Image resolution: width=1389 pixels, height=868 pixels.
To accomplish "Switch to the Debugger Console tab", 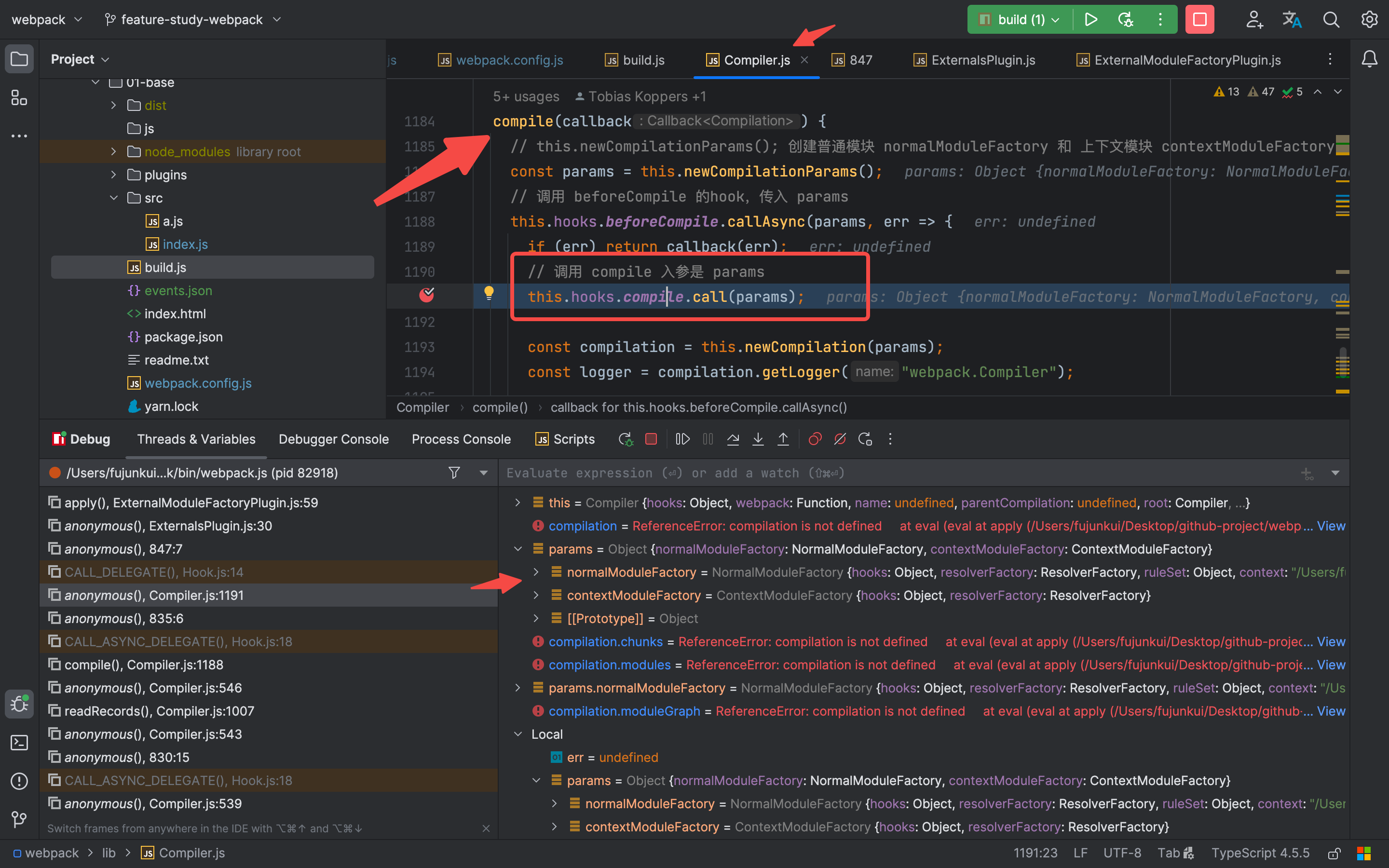I will pos(333,439).
